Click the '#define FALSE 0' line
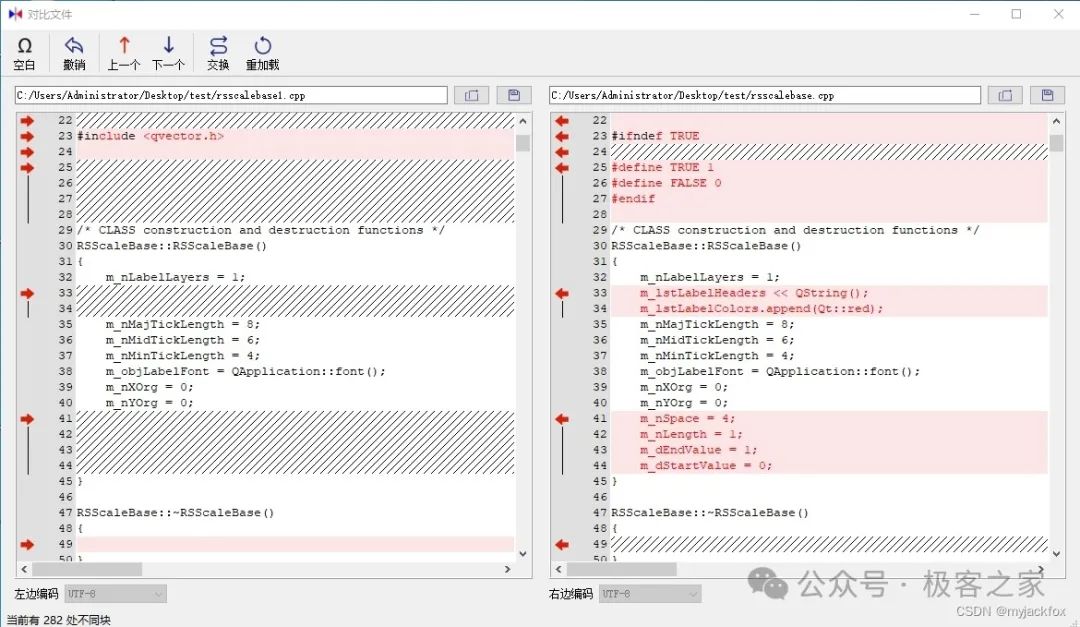This screenshot has width=1080, height=627. click(666, 183)
